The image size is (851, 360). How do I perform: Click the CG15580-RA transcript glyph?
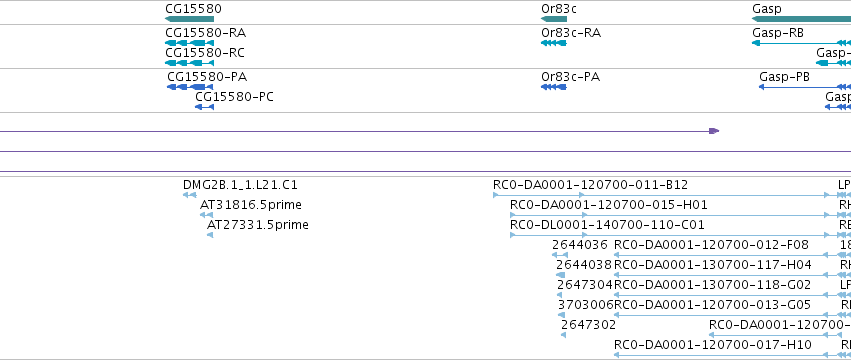[x=189, y=43]
